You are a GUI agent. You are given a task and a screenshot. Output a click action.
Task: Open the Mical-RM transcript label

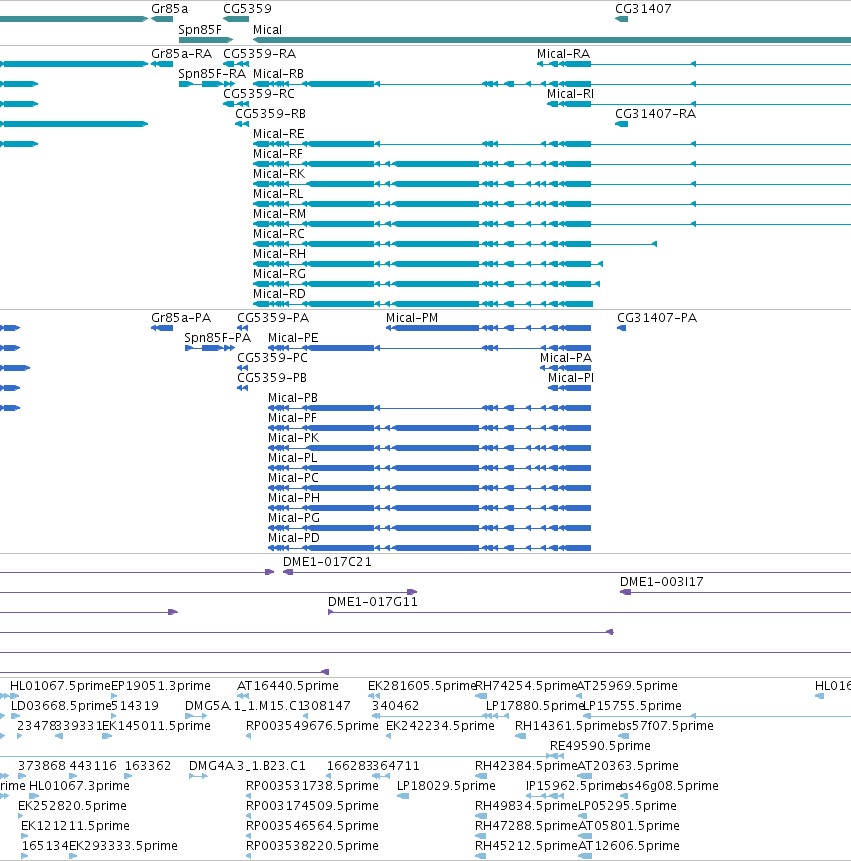click(279, 214)
